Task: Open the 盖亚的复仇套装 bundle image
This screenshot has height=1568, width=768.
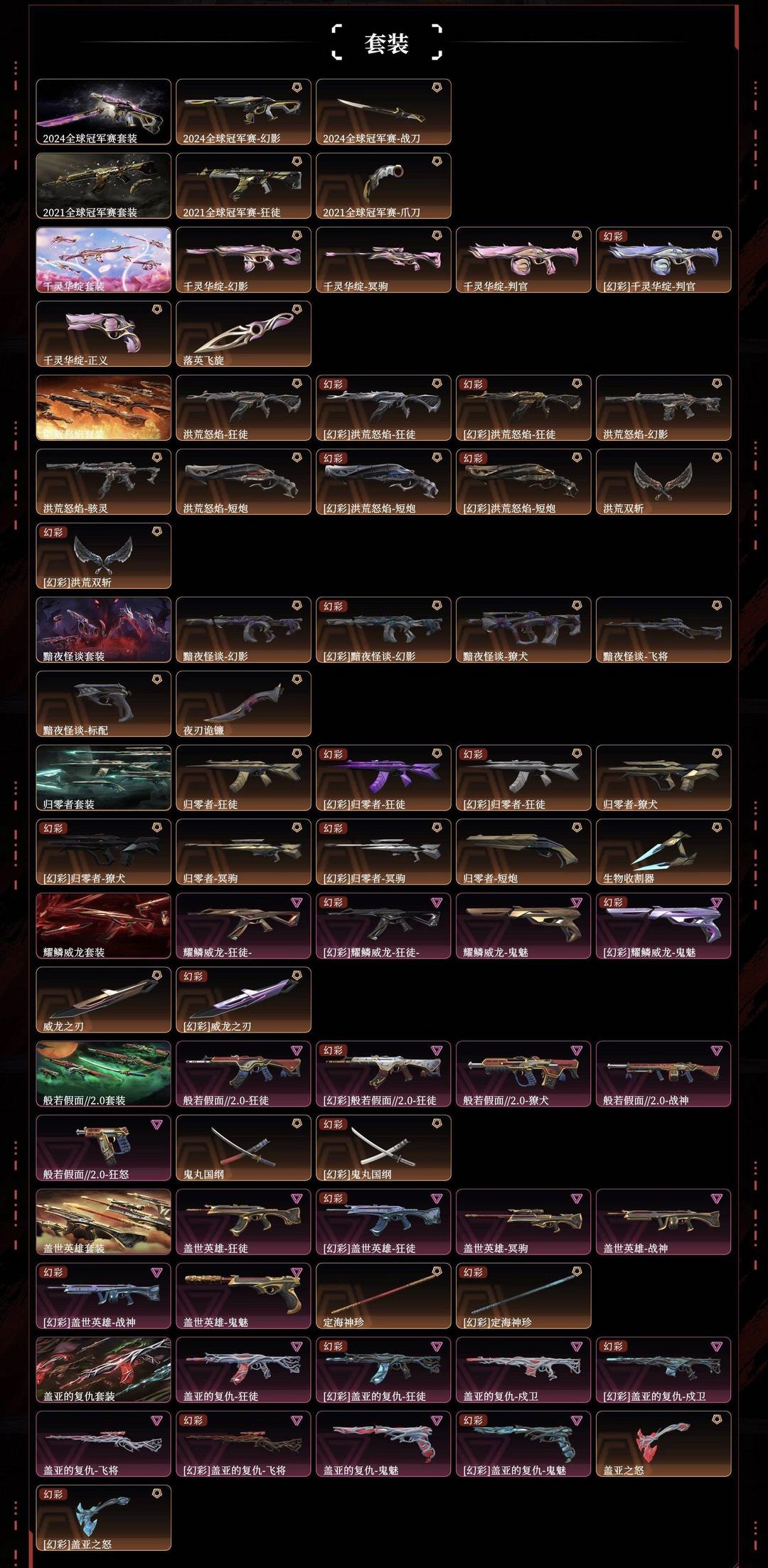Action: coord(104,1369)
